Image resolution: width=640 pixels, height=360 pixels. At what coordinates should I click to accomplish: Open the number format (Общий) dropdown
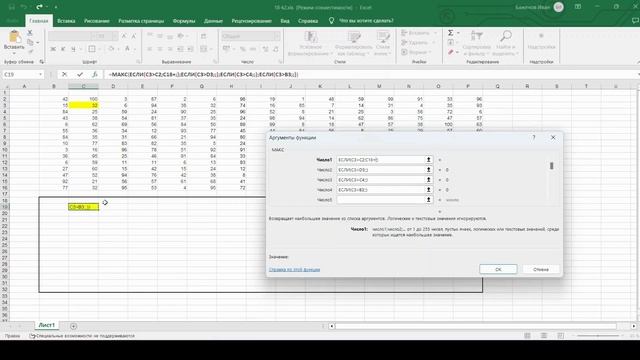pos(278,36)
